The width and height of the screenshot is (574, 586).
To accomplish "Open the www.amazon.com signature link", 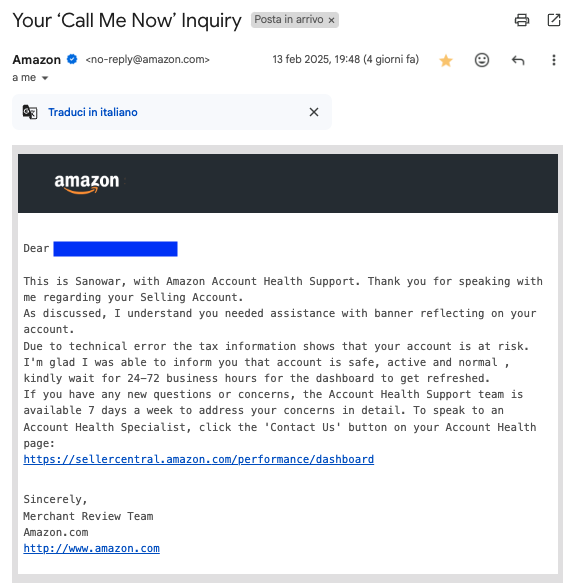I will 92,548.
